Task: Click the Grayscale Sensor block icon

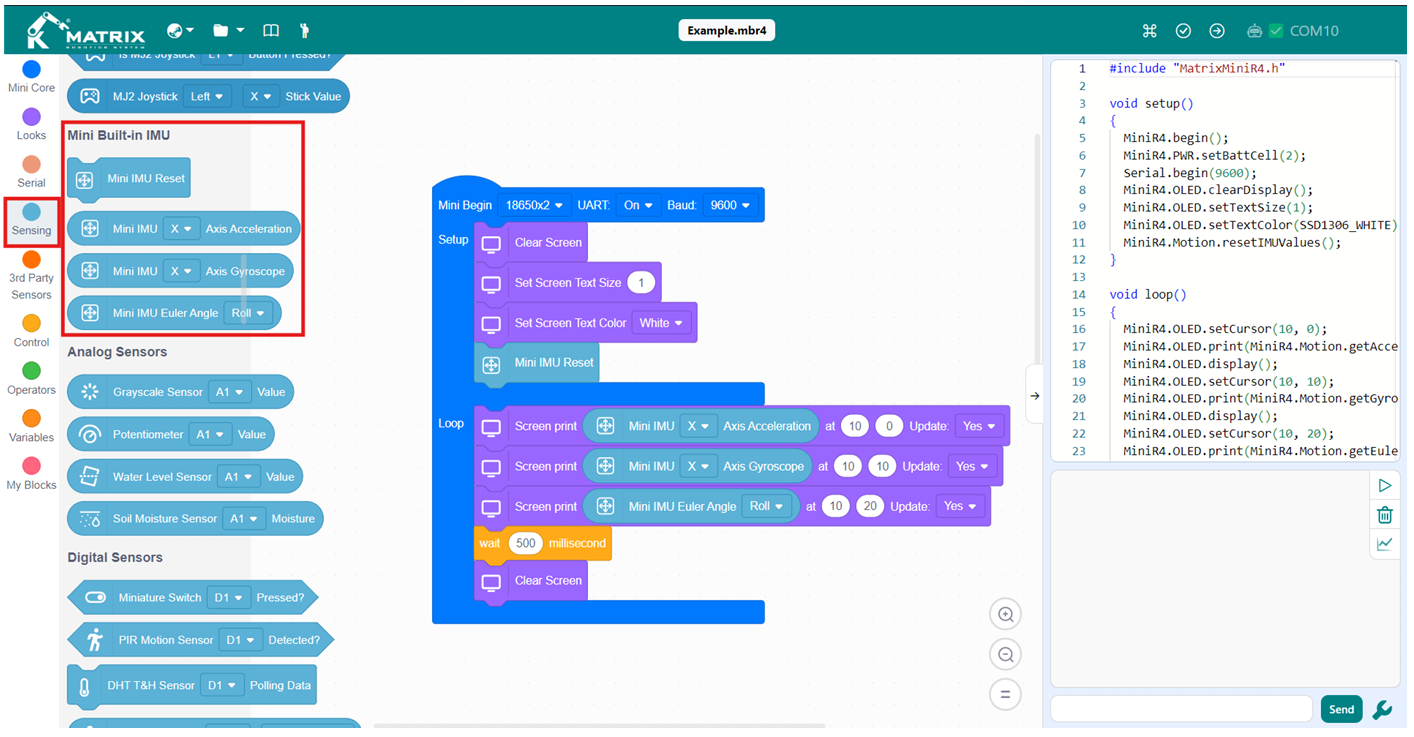Action: (x=90, y=392)
